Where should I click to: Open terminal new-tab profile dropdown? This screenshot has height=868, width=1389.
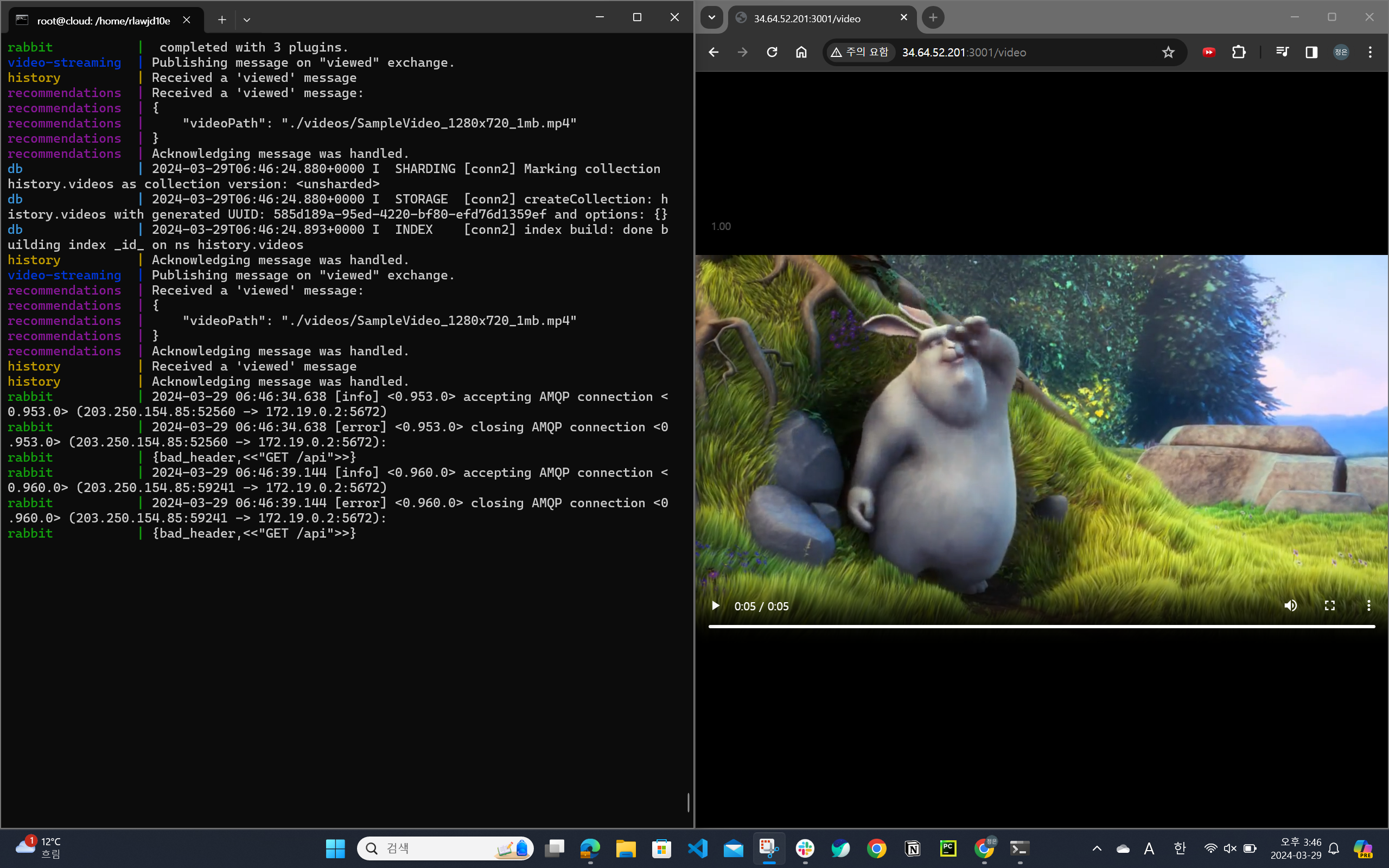click(x=247, y=20)
